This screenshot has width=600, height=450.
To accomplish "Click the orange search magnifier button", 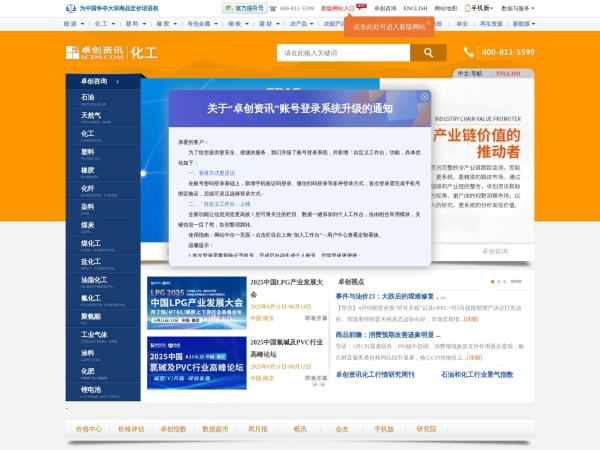I will click(x=428, y=53).
